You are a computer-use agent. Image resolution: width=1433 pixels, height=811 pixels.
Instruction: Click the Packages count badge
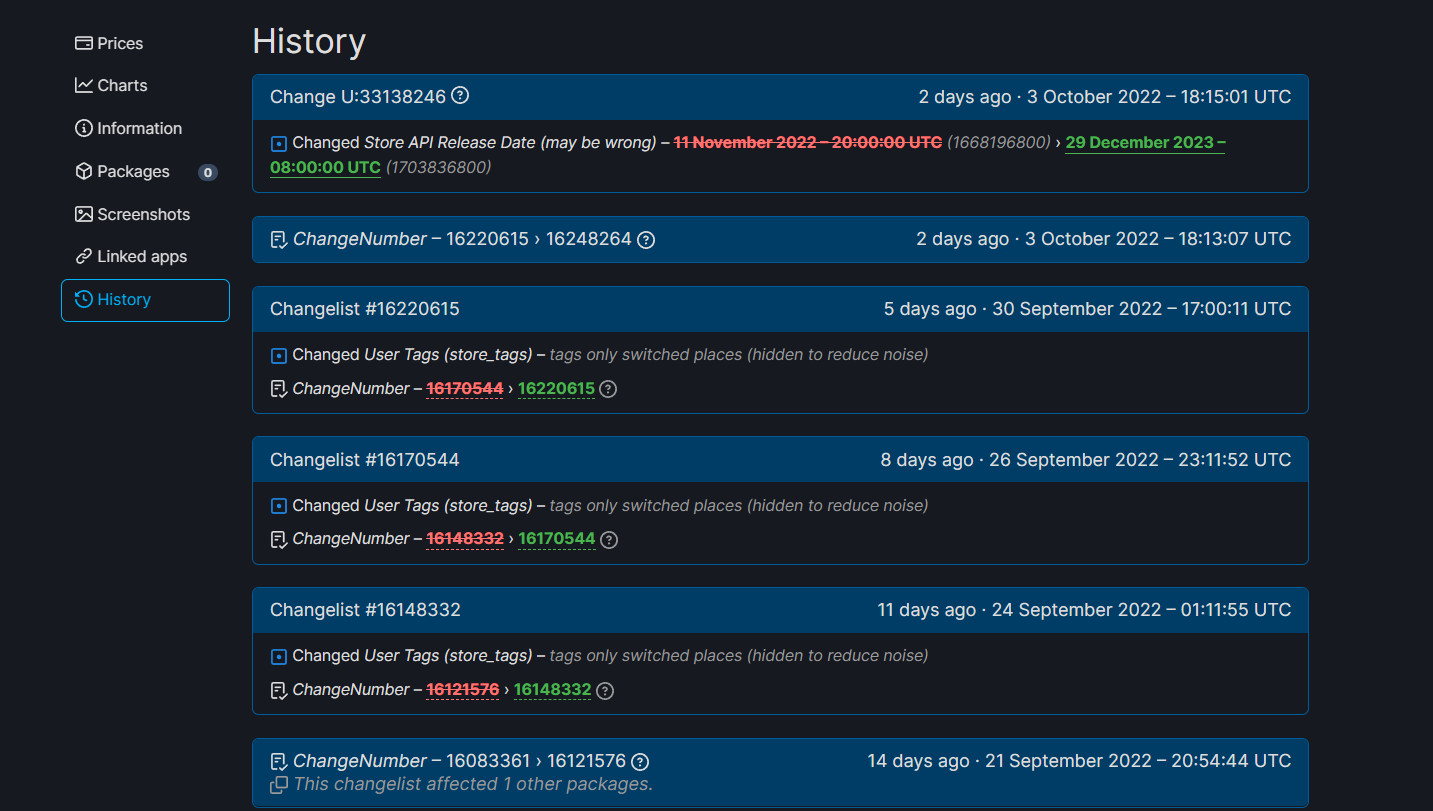click(x=207, y=172)
